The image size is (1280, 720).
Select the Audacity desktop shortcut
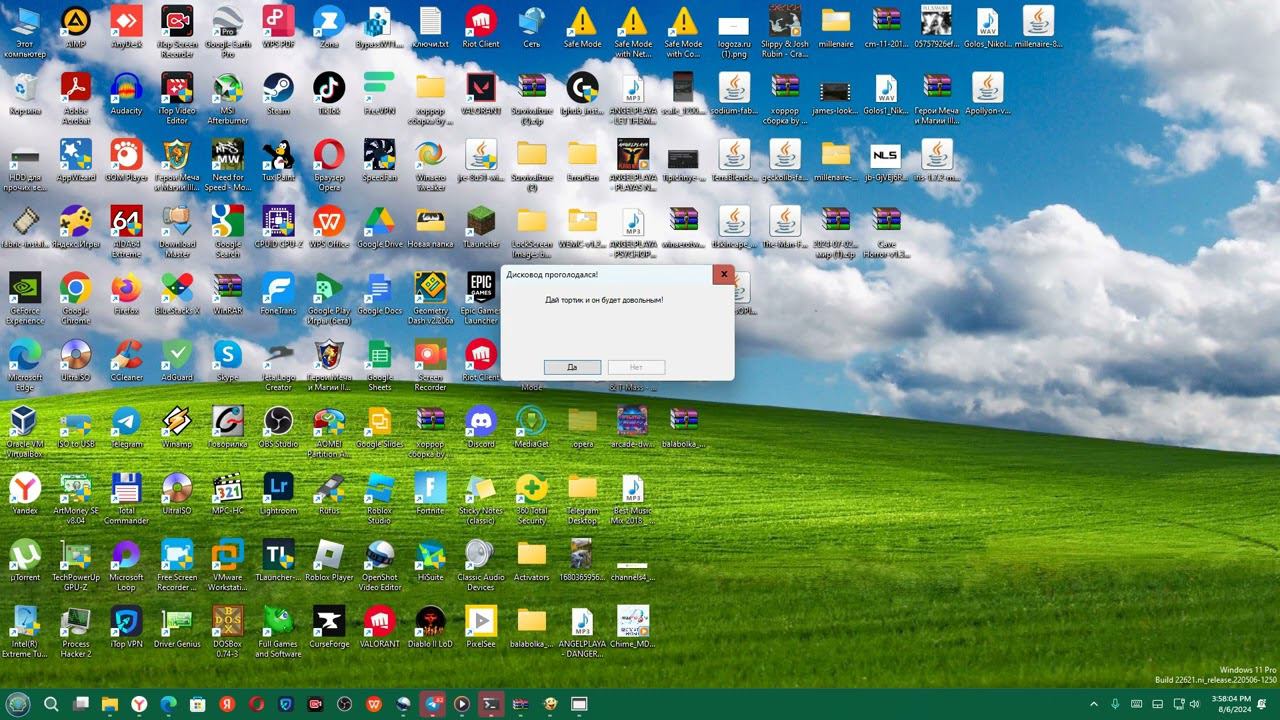(126, 94)
